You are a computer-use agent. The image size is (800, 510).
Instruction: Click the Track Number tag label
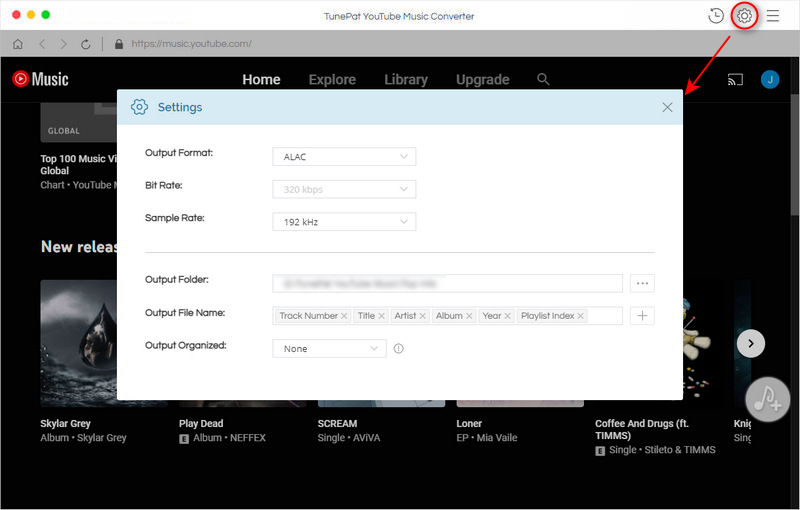point(308,316)
